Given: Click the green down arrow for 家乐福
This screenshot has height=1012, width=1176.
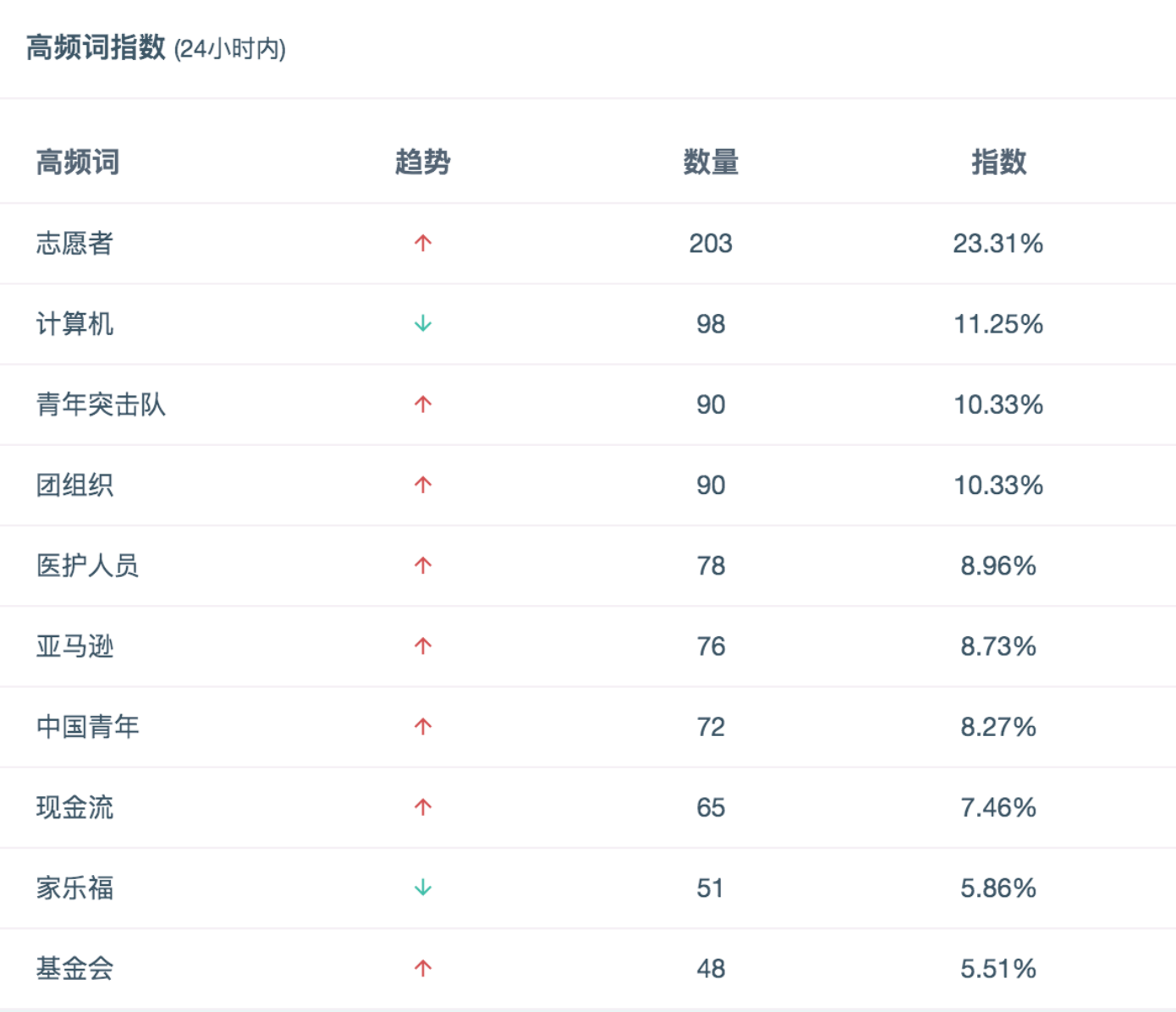Looking at the screenshot, I should (x=423, y=888).
